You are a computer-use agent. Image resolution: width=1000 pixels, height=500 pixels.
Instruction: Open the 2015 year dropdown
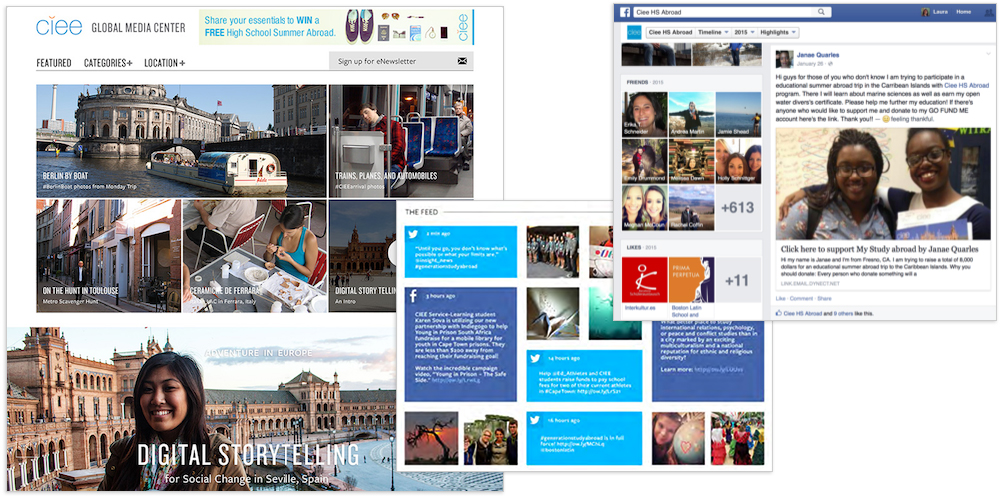(x=743, y=32)
